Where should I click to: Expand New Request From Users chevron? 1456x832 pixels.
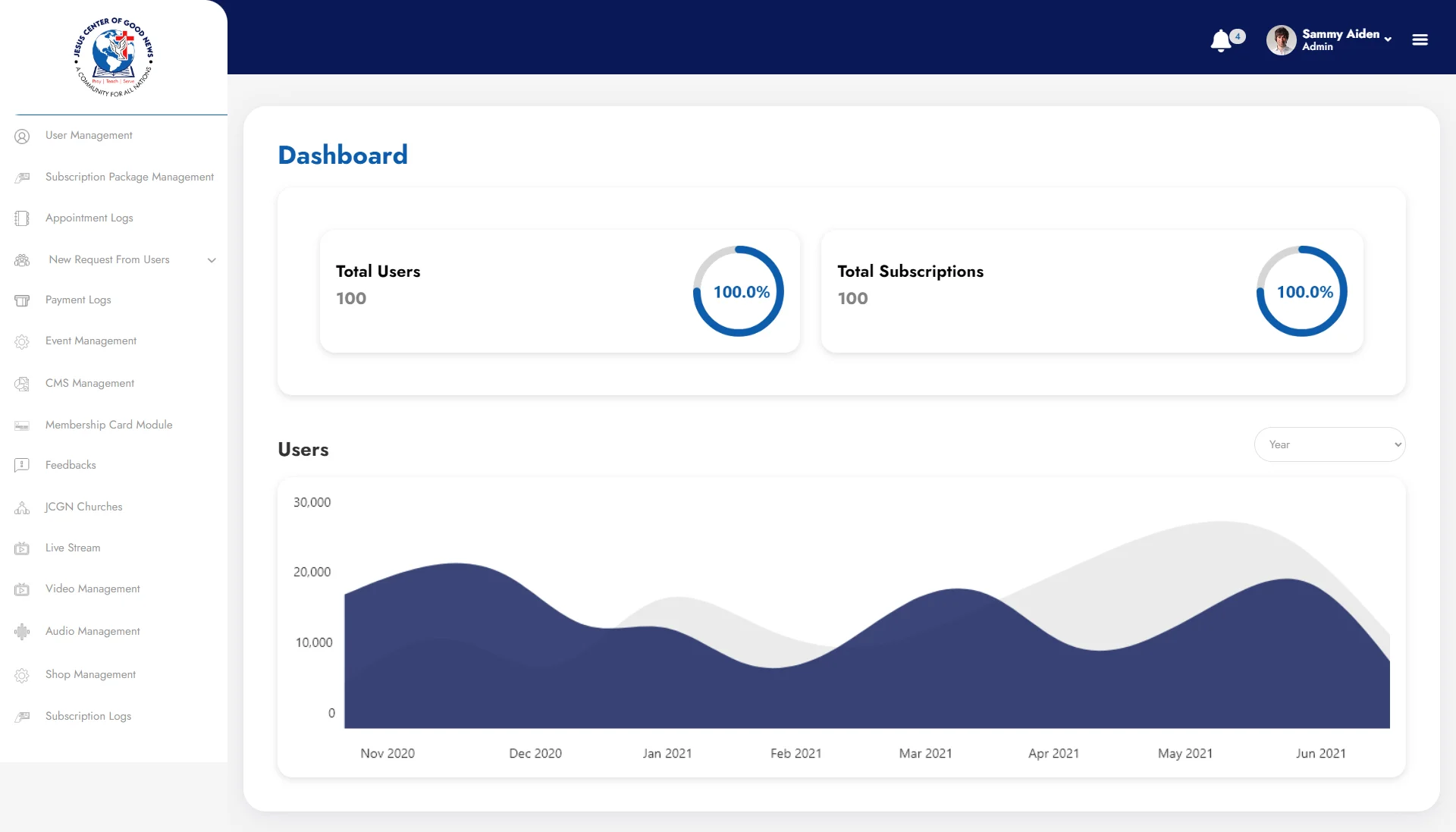212,260
